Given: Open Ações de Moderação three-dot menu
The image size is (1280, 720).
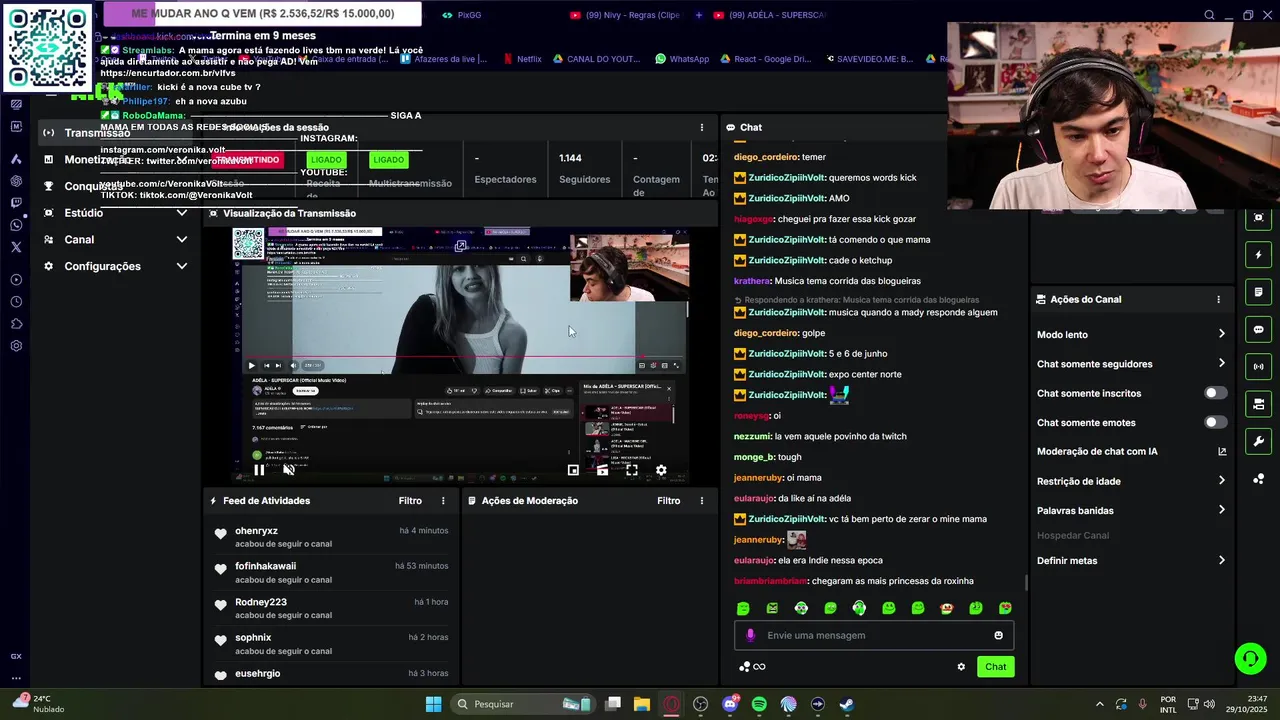Looking at the screenshot, I should (x=701, y=501).
